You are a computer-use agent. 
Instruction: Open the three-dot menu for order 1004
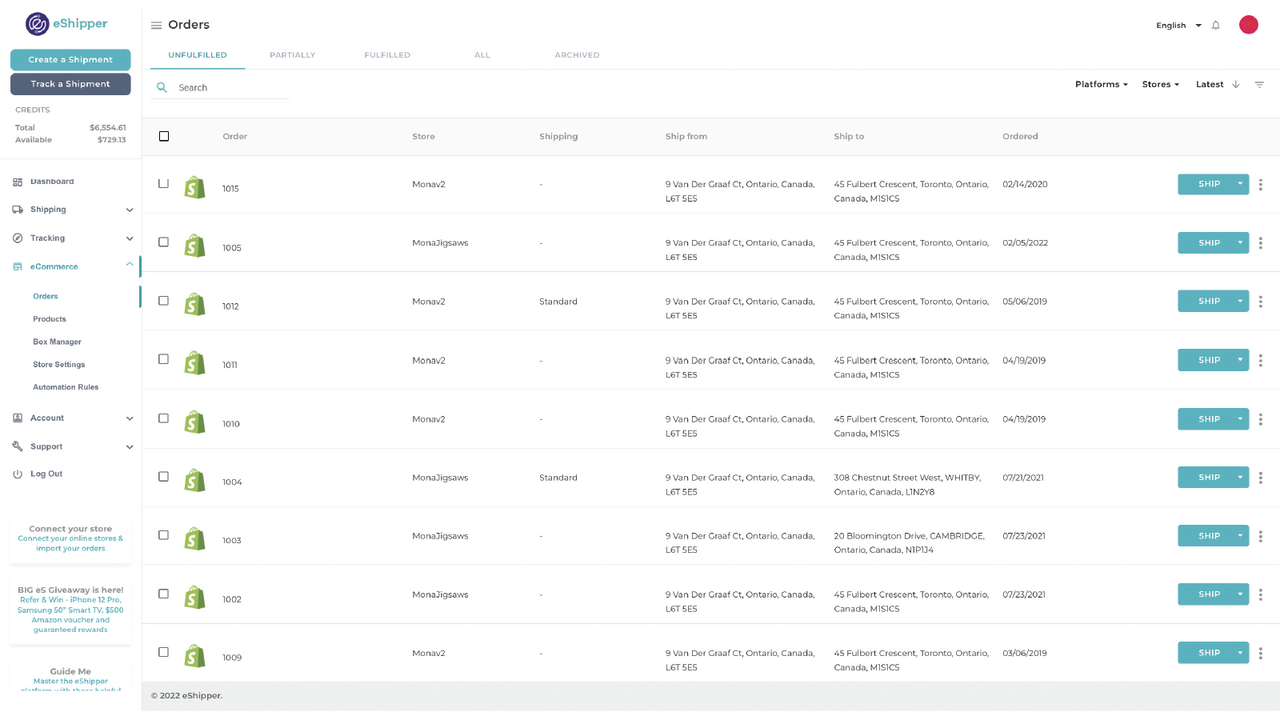pos(1260,478)
